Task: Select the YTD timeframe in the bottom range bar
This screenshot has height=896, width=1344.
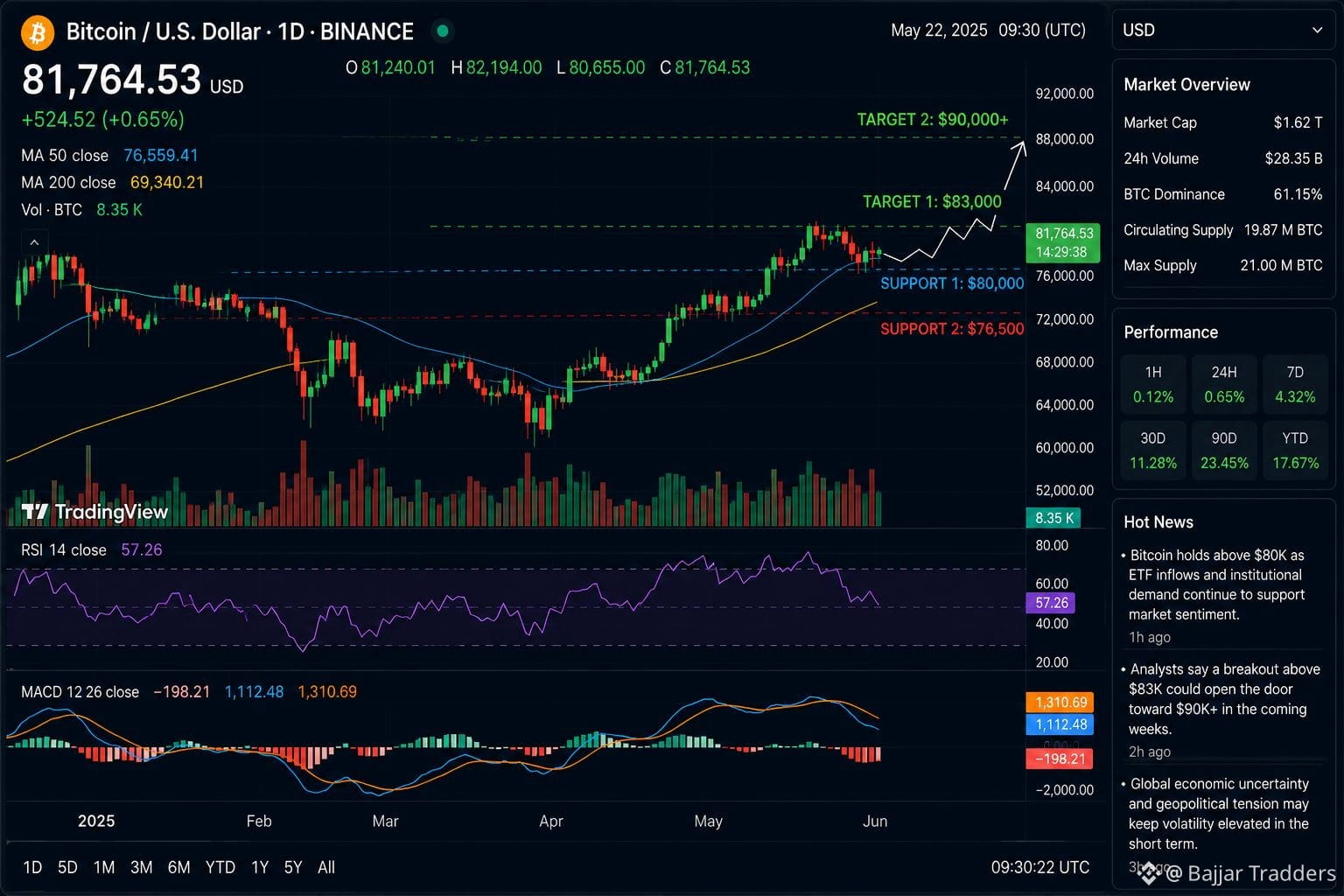Action: pos(220,867)
